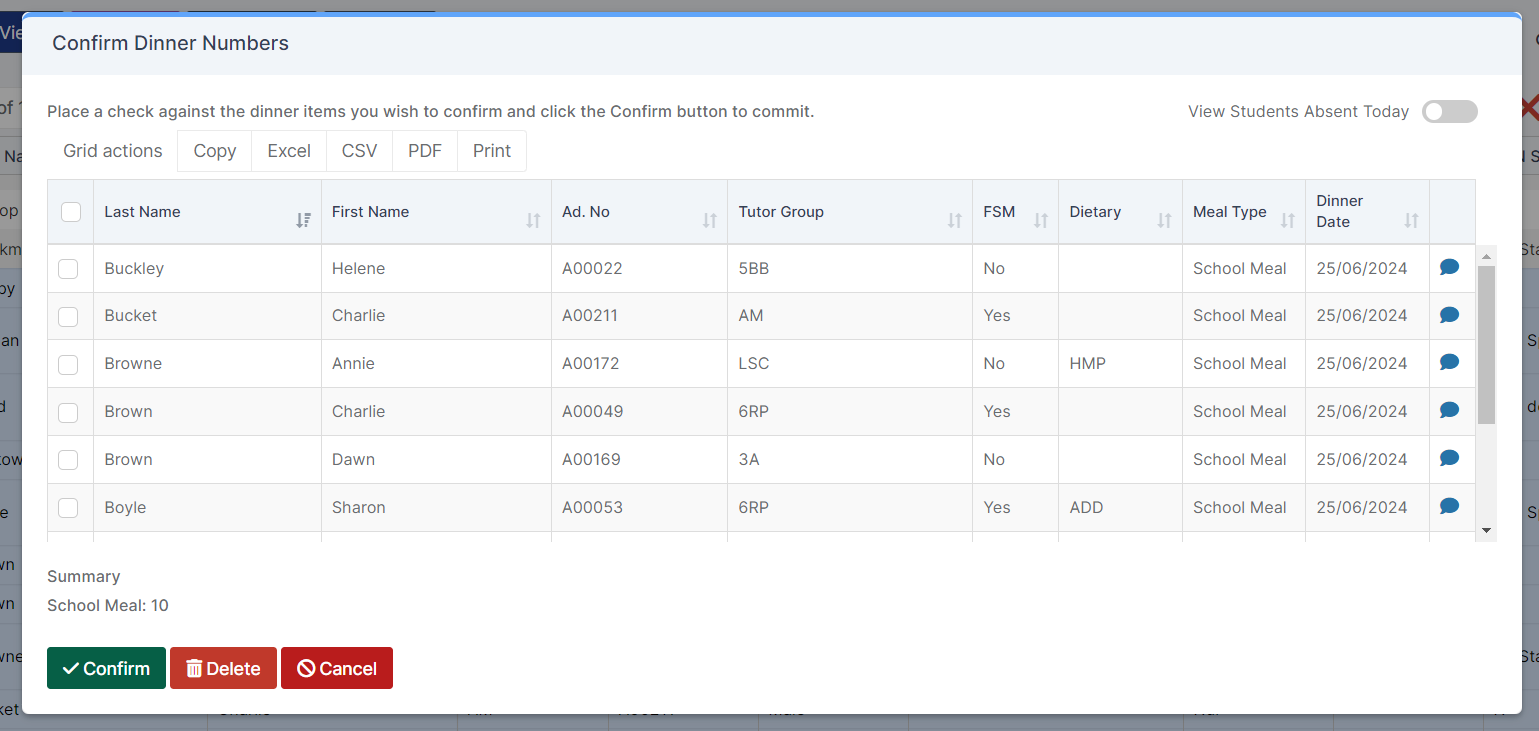Screen dimensions: 1539x731
Task: Export grid as PDF
Action: coord(425,151)
